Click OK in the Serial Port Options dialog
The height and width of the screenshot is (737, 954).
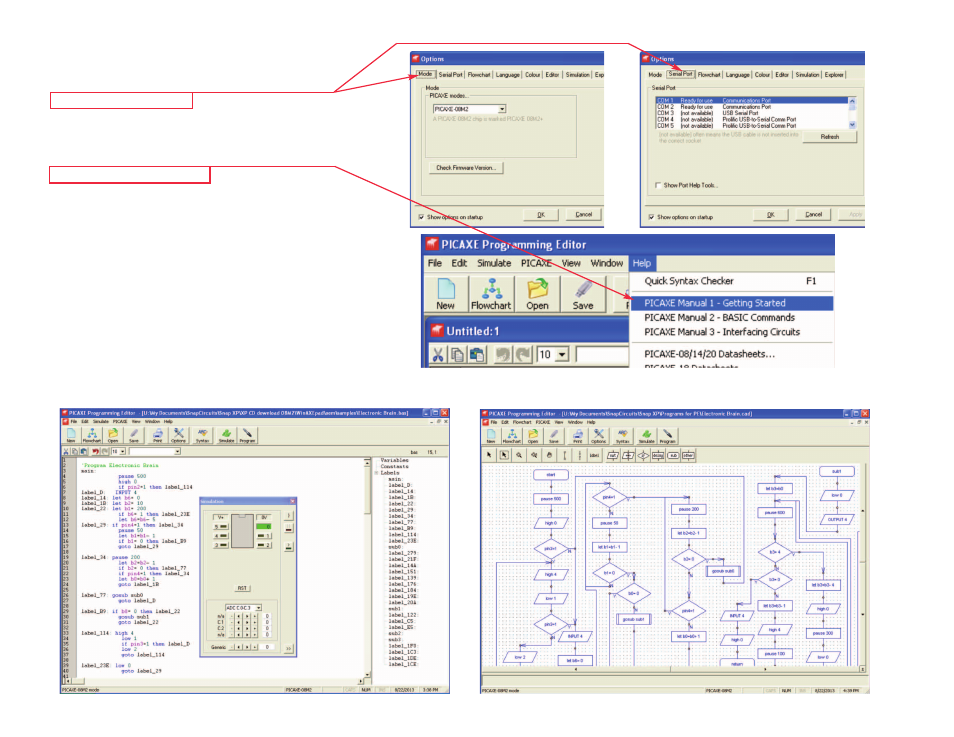771,215
